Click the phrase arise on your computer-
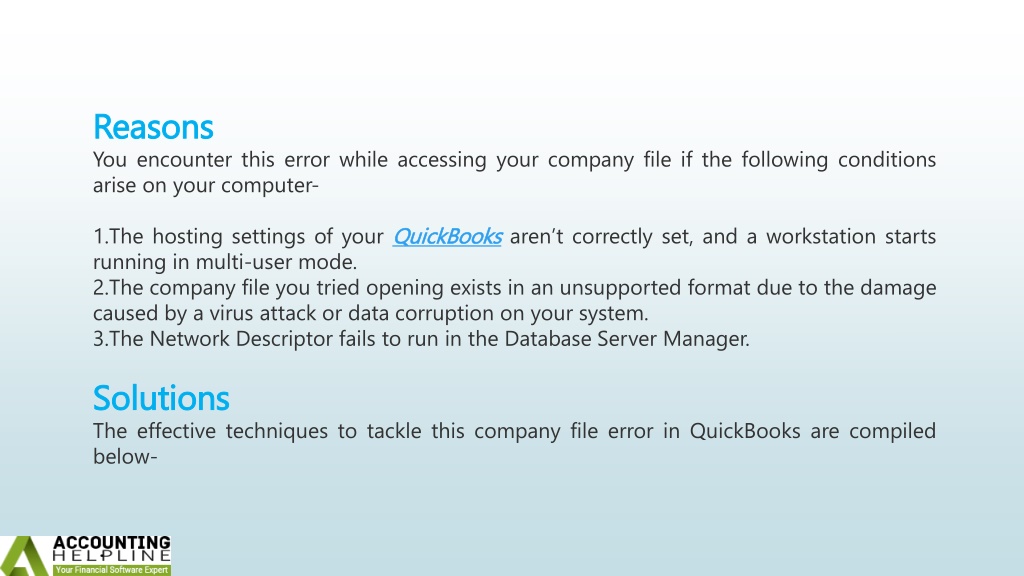The height and width of the screenshot is (576, 1024). tap(206, 185)
